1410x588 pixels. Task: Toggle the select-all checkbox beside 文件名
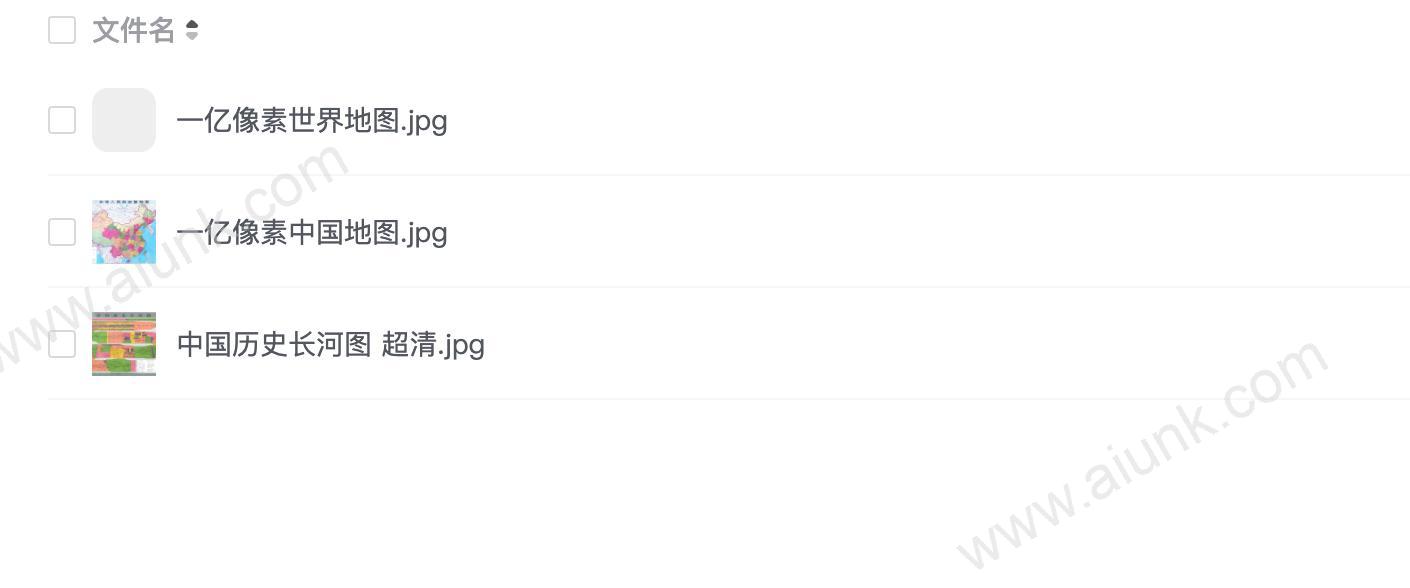point(62,30)
